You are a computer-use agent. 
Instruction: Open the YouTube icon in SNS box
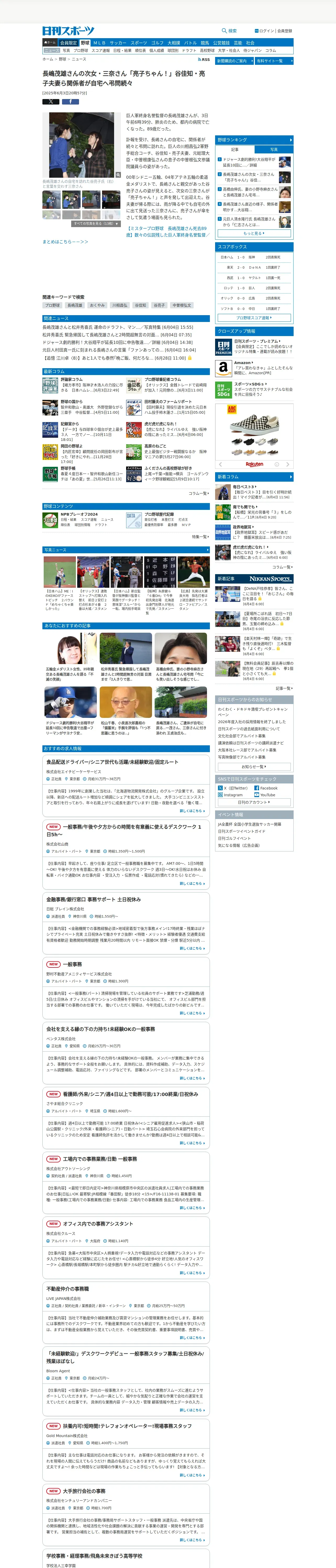click(x=256, y=795)
